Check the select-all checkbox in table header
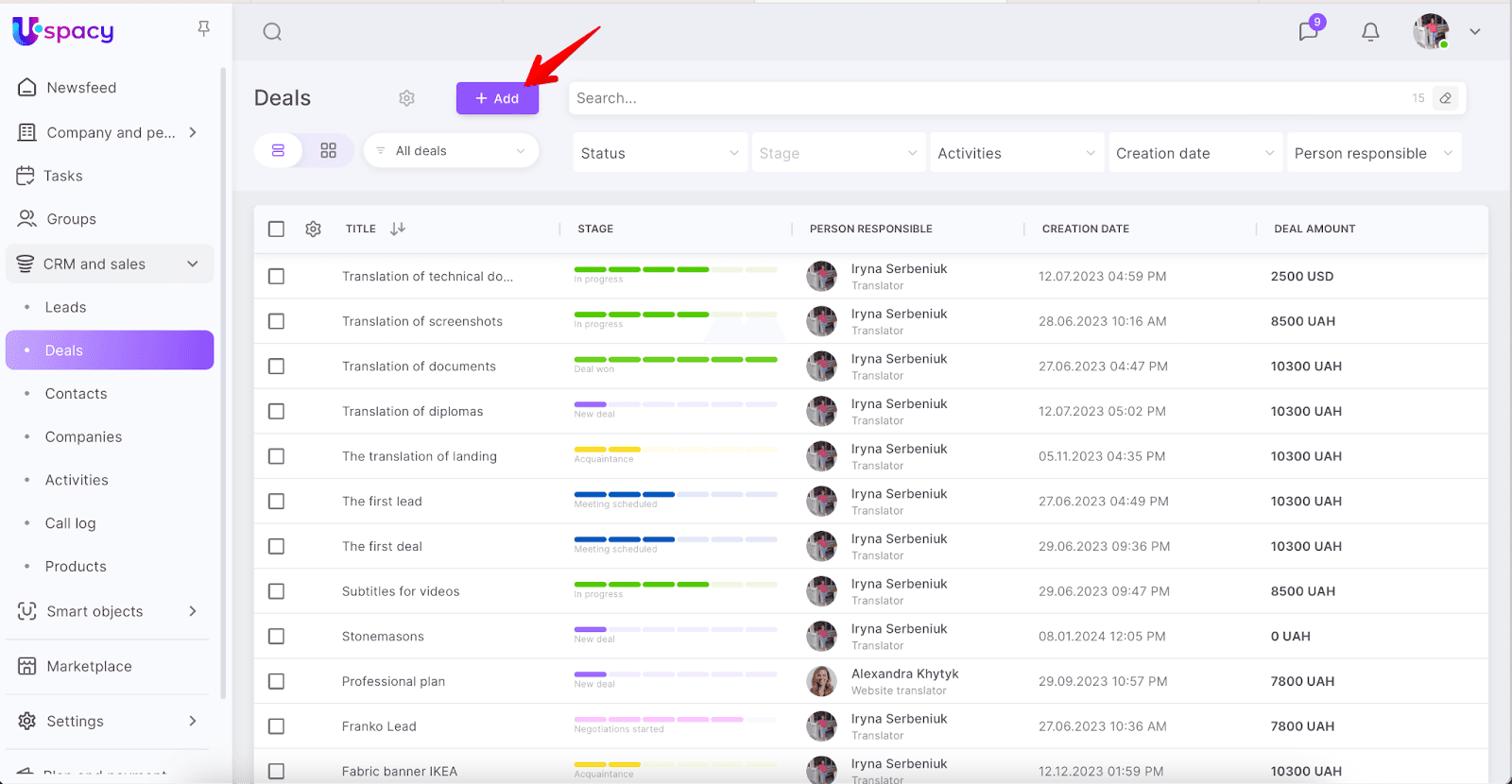Viewport: 1512px width, 784px height. 276,229
